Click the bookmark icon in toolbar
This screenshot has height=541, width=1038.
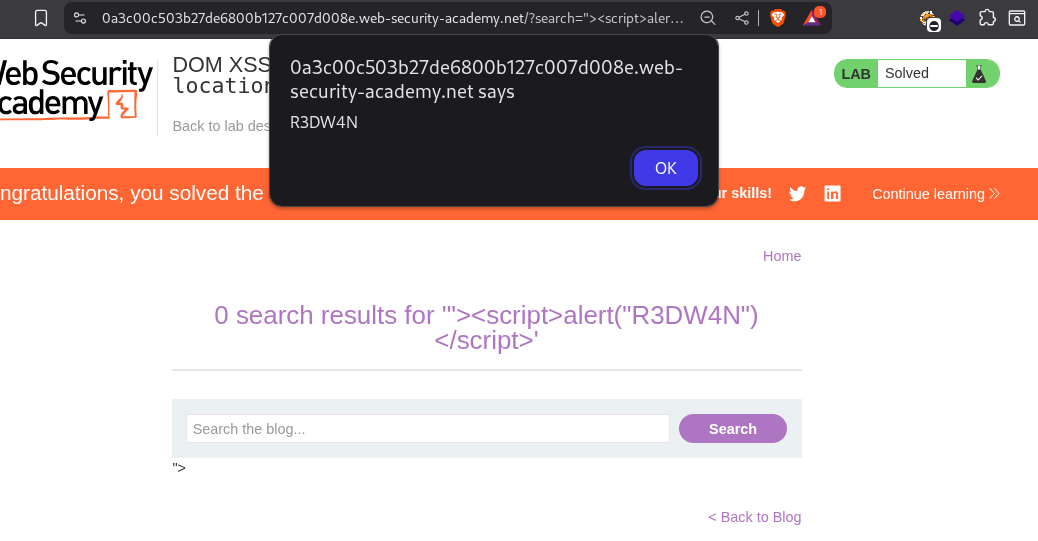(40, 18)
